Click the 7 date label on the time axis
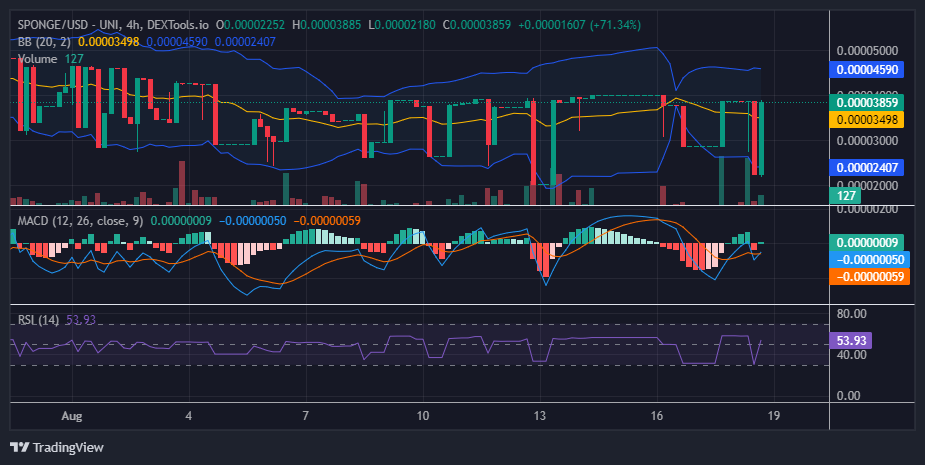The height and width of the screenshot is (465, 925). pyautogui.click(x=306, y=416)
